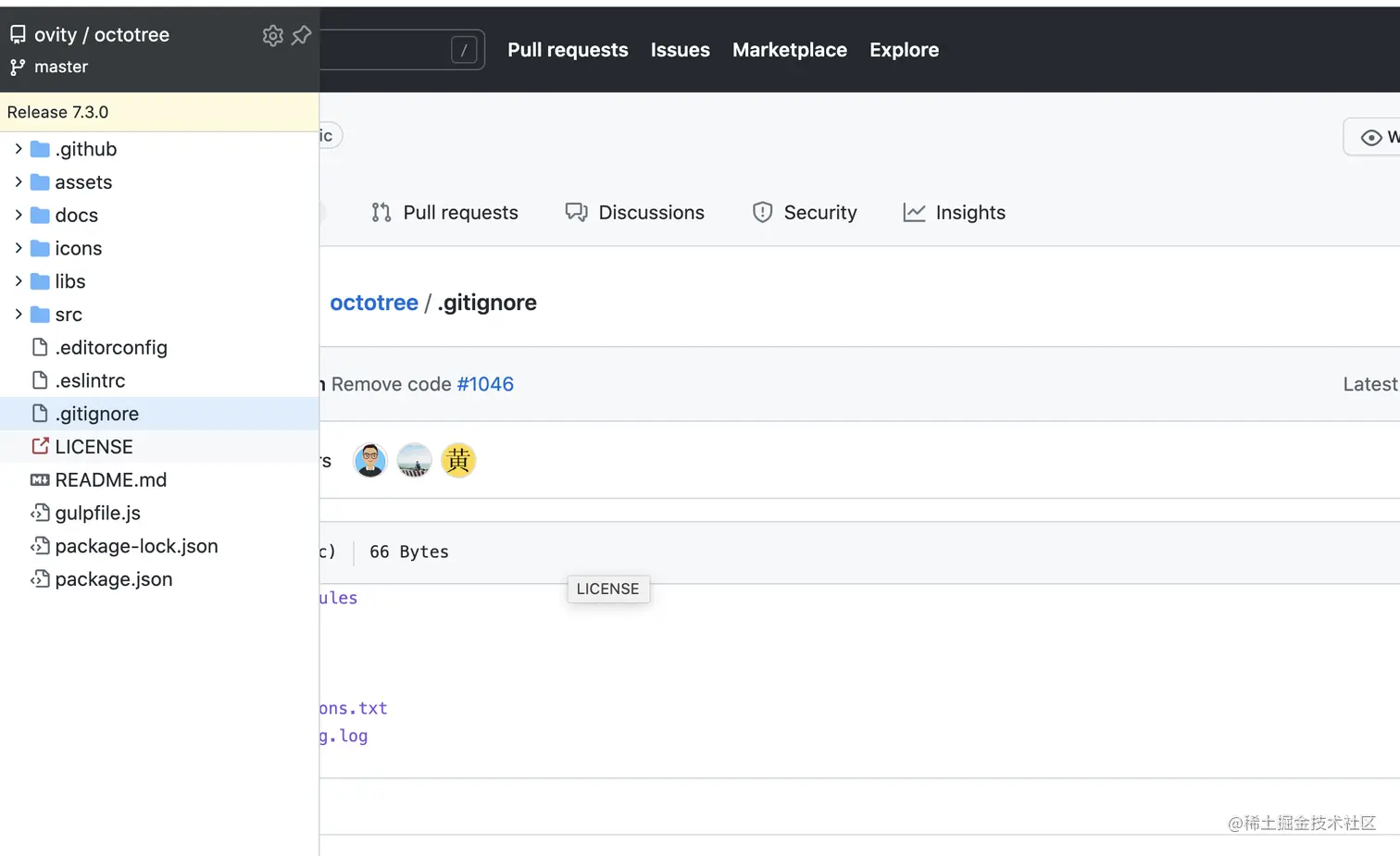The height and width of the screenshot is (856, 1400).
Task: Open ovity / octotree repo link in sidebar
Action: pyautogui.click(x=102, y=35)
